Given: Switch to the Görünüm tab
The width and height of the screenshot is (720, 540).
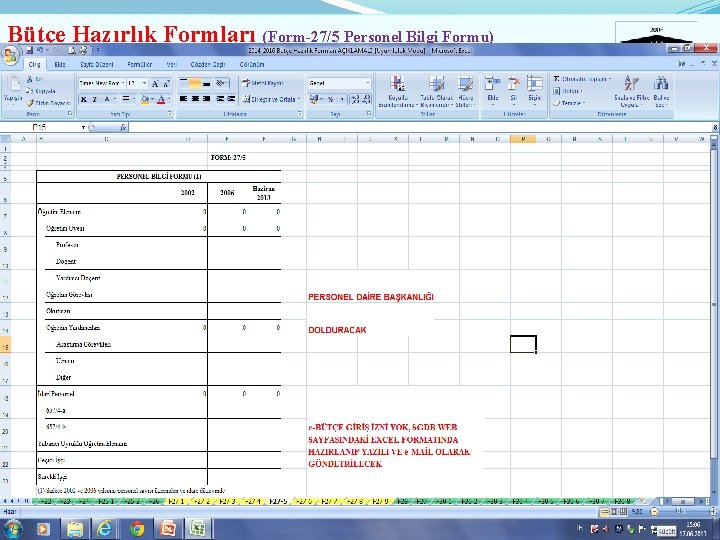Looking at the screenshot, I should tap(252, 64).
